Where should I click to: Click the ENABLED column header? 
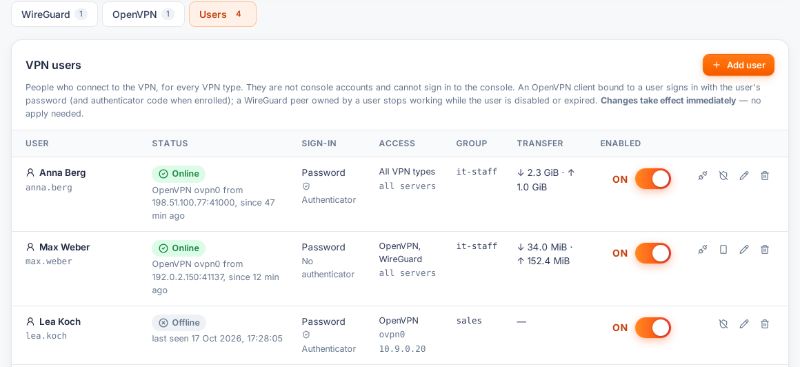(620, 143)
